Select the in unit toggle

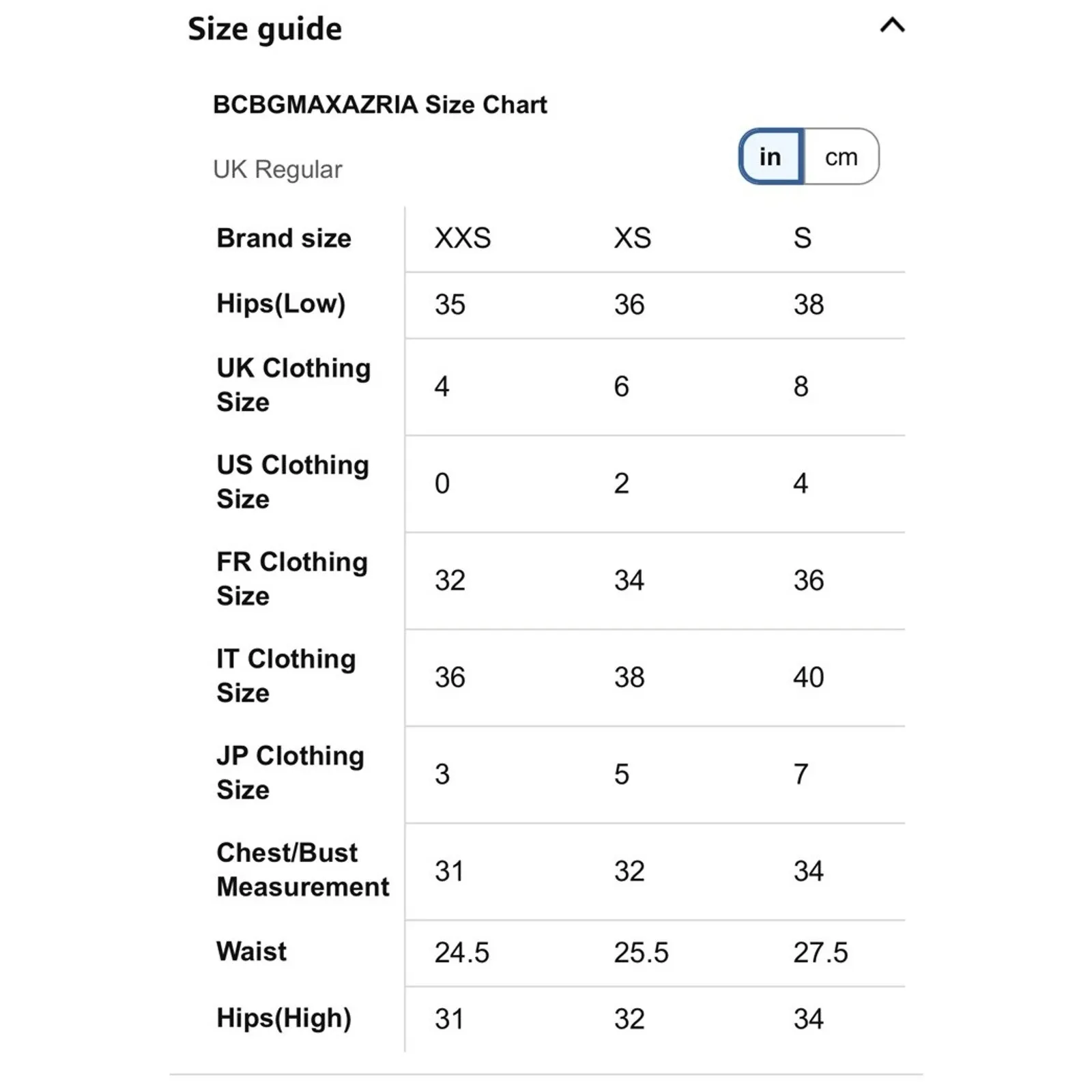tap(771, 157)
